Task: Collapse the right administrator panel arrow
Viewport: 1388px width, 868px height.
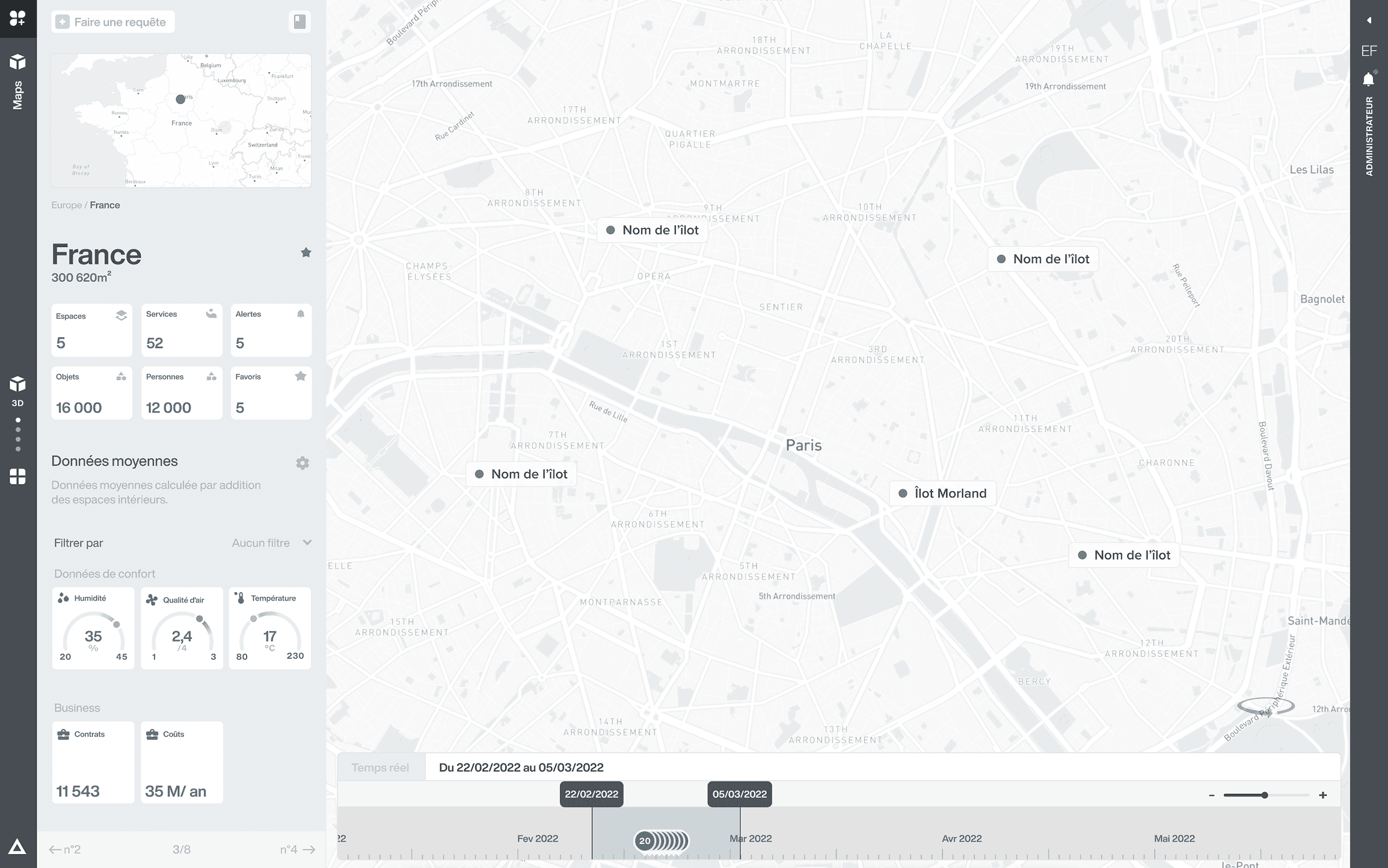Action: pos(1369,20)
